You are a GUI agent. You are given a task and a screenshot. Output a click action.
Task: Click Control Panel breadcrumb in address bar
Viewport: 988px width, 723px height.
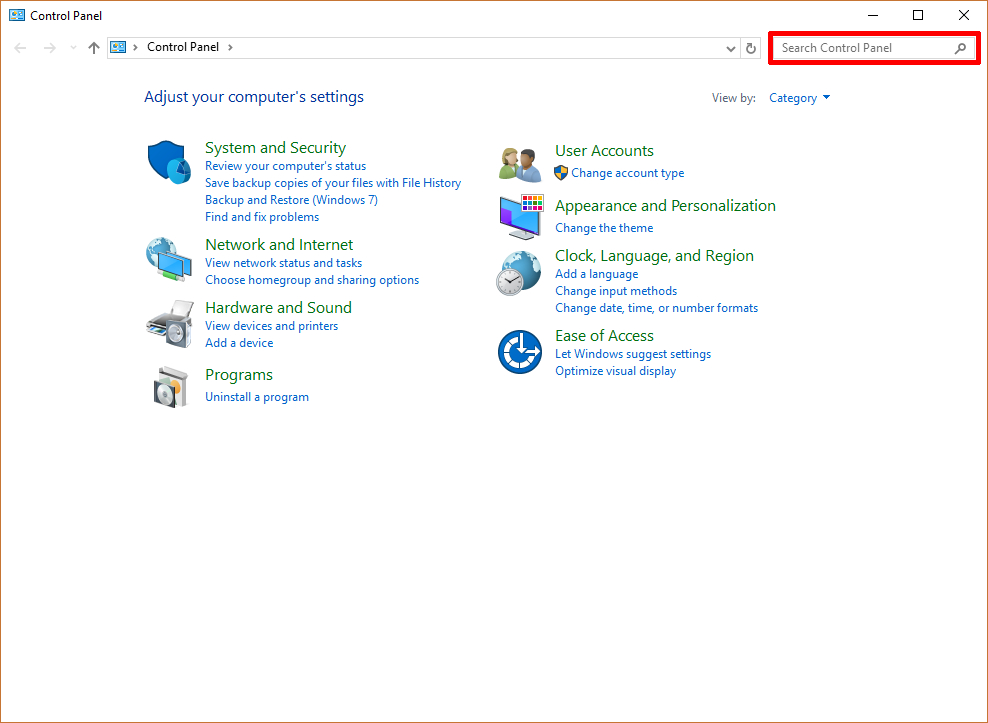182,47
